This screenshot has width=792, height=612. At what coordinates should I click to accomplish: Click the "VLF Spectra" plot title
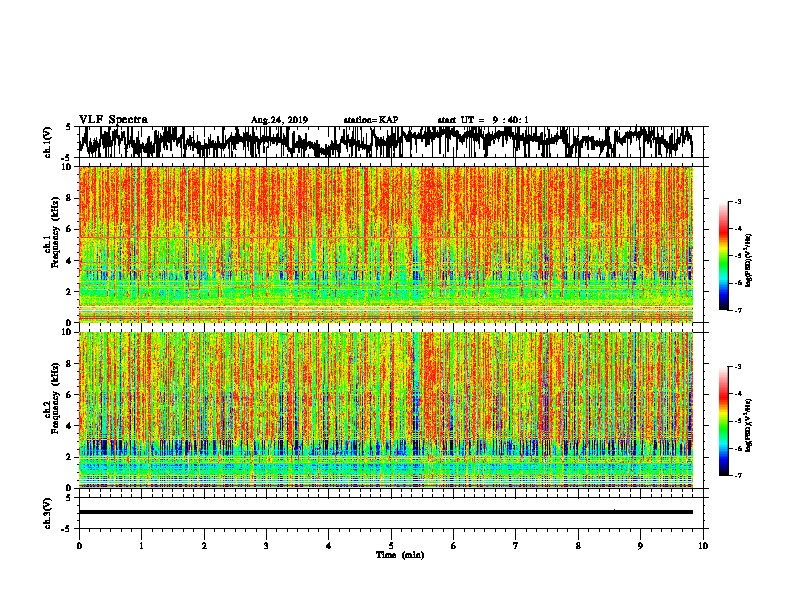[x=113, y=120]
